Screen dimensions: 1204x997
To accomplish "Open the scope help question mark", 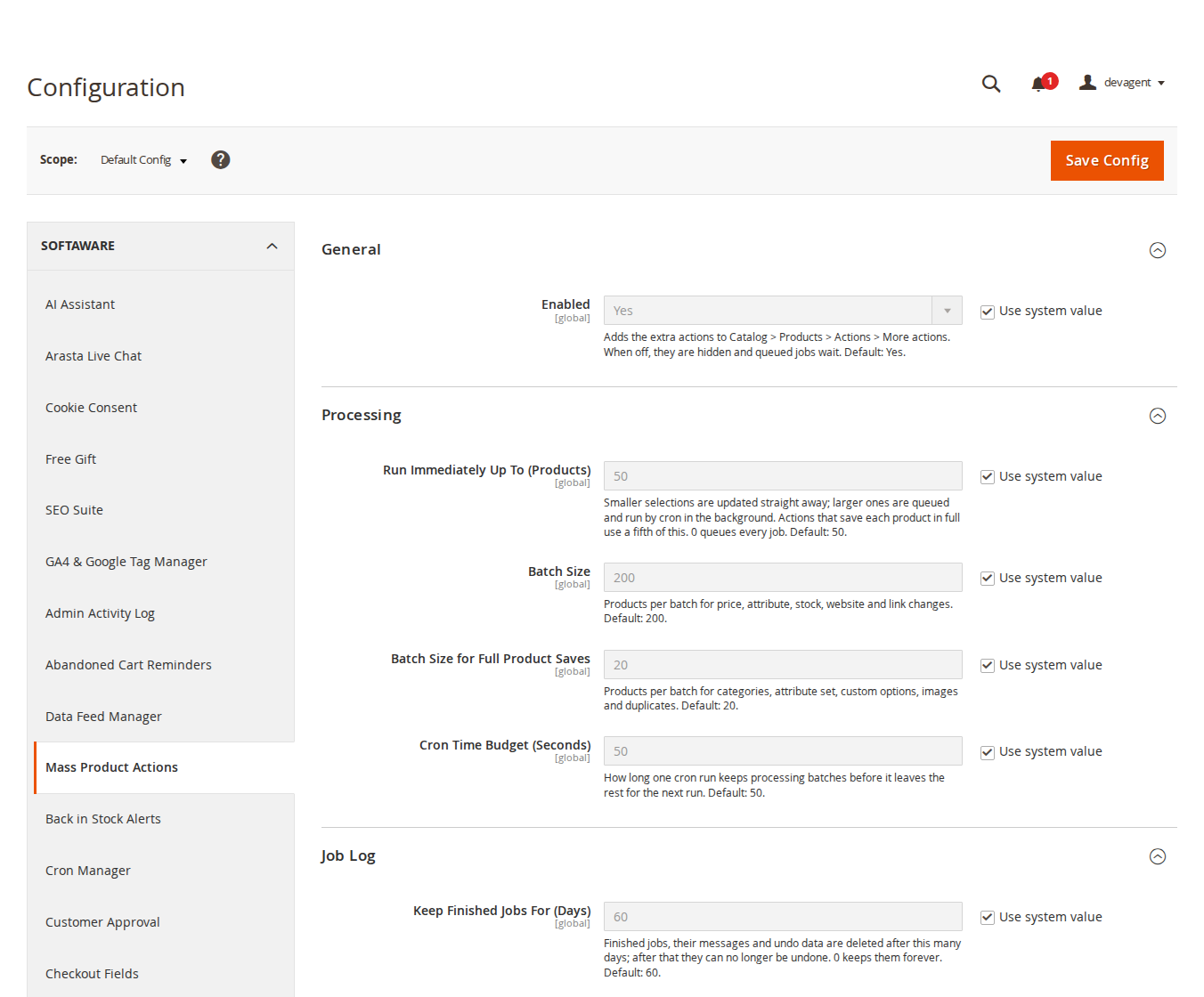I will pyautogui.click(x=221, y=159).
